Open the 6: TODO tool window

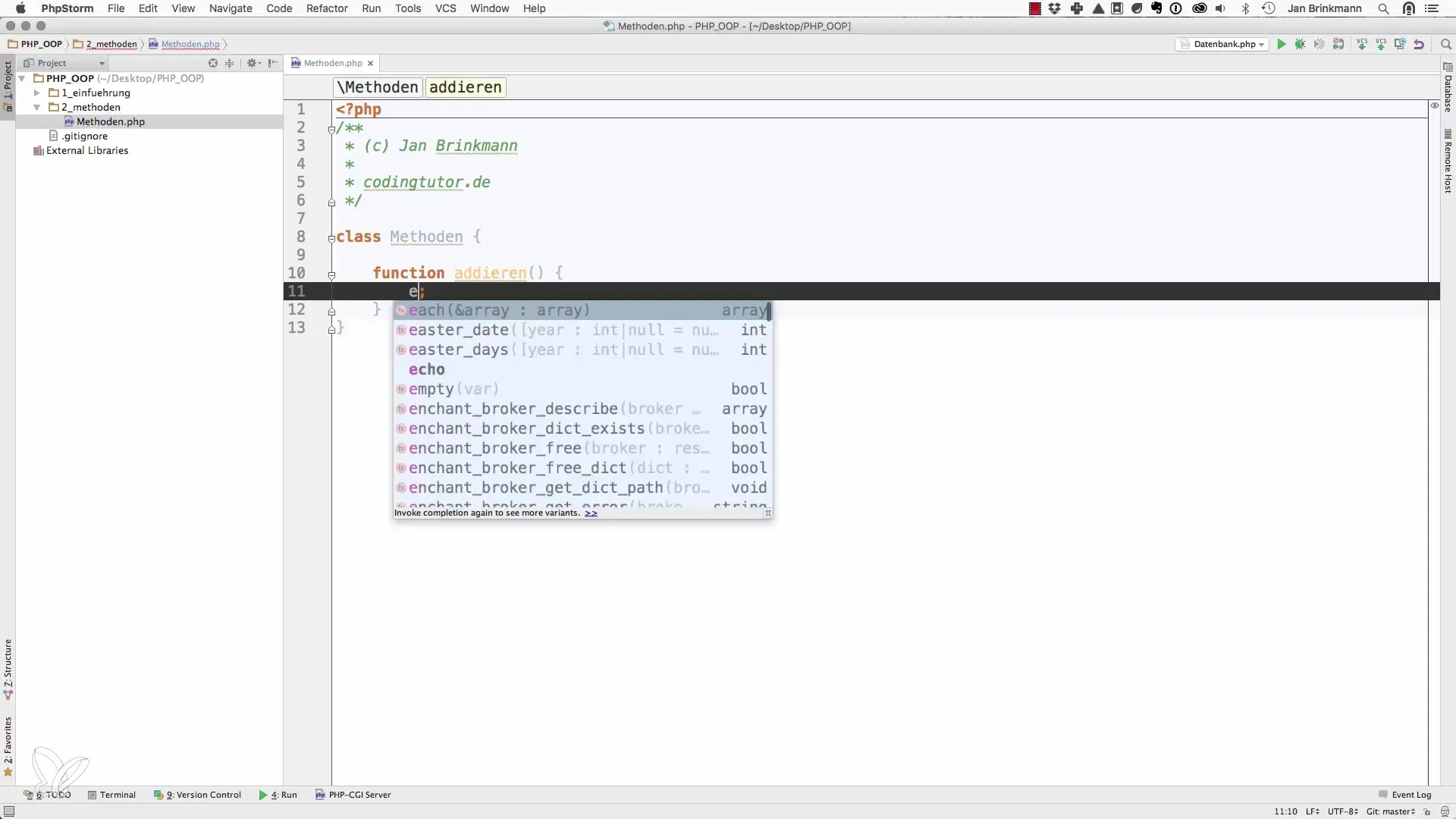coord(47,795)
